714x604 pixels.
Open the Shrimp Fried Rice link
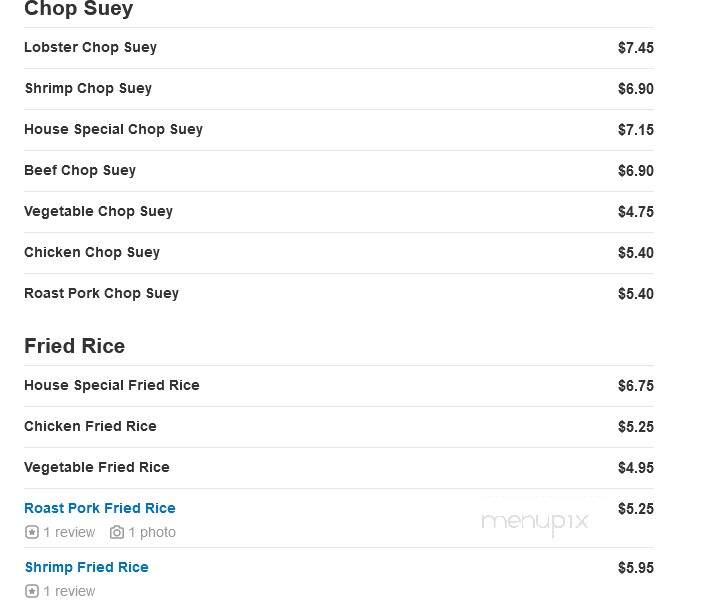pyautogui.click(x=87, y=567)
